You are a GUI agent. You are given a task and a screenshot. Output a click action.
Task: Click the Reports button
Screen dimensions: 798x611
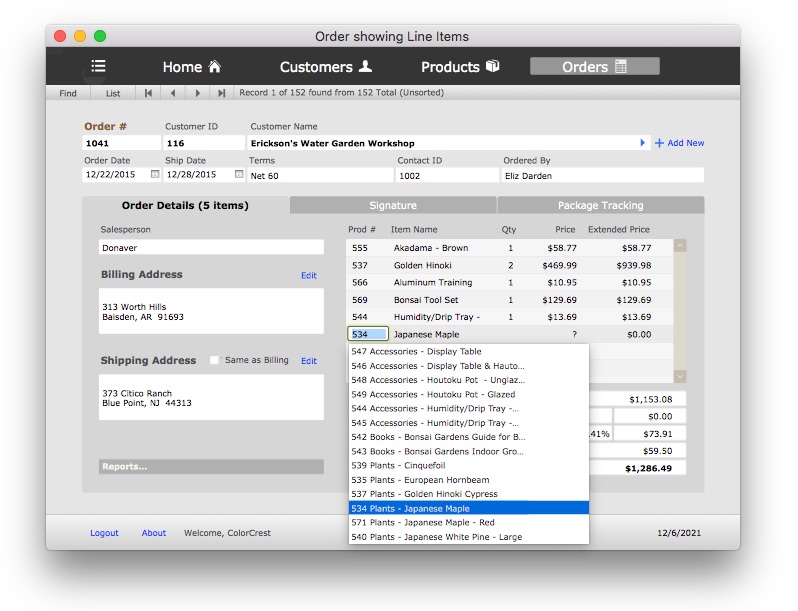tap(211, 467)
